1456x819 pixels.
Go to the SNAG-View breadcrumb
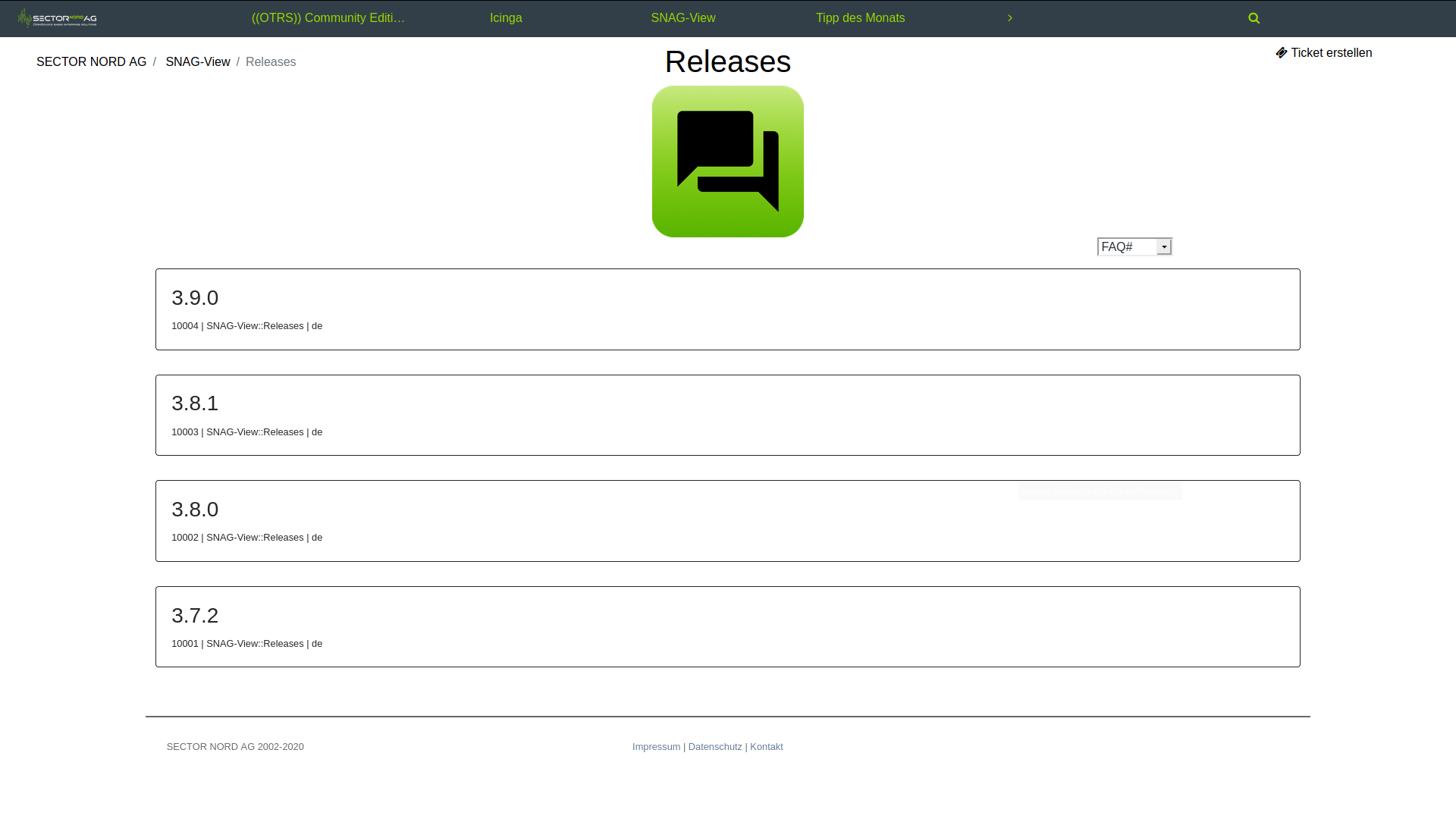197,62
